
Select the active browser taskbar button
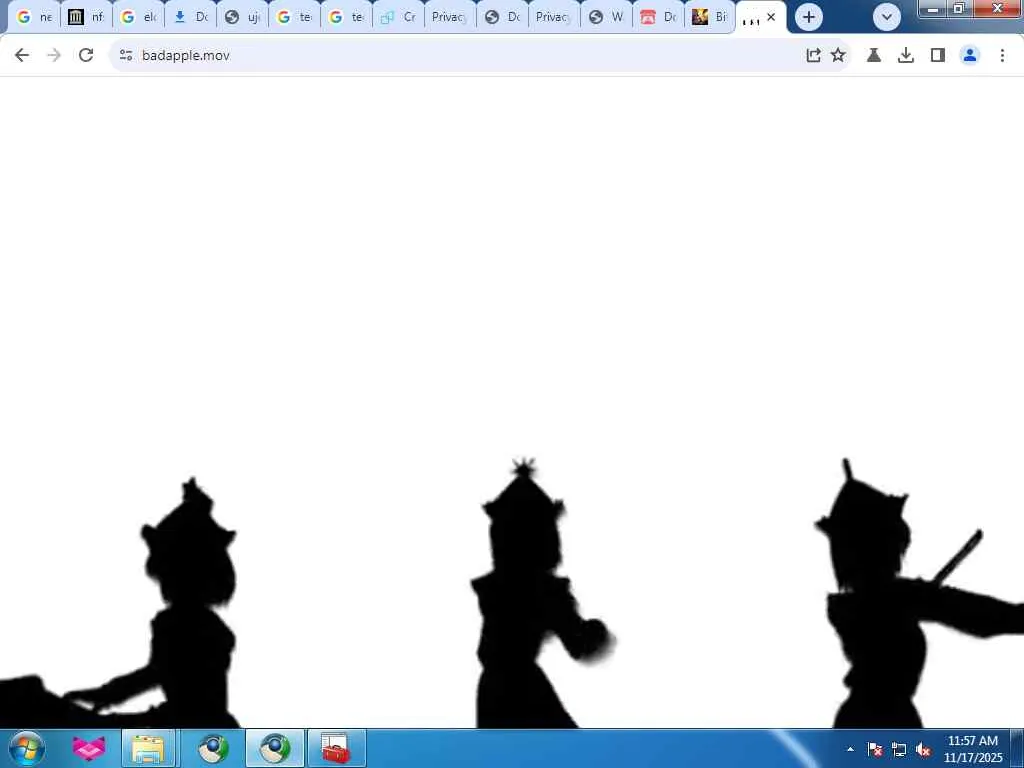pyautogui.click(x=275, y=748)
